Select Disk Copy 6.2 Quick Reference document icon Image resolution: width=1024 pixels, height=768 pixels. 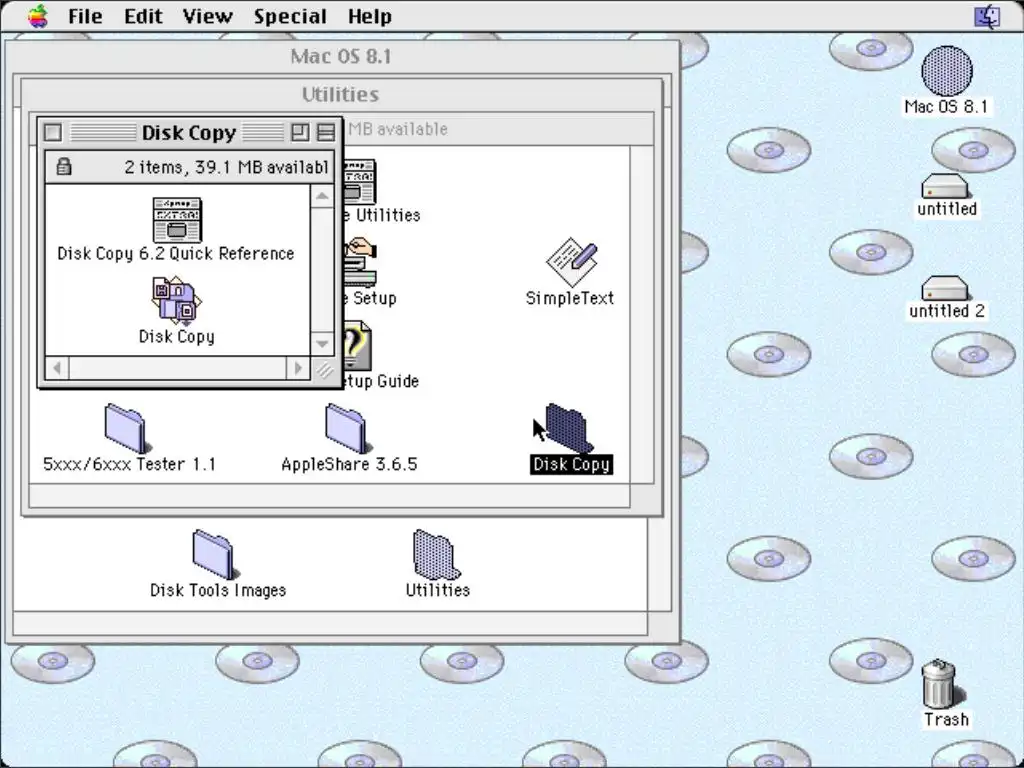177,220
